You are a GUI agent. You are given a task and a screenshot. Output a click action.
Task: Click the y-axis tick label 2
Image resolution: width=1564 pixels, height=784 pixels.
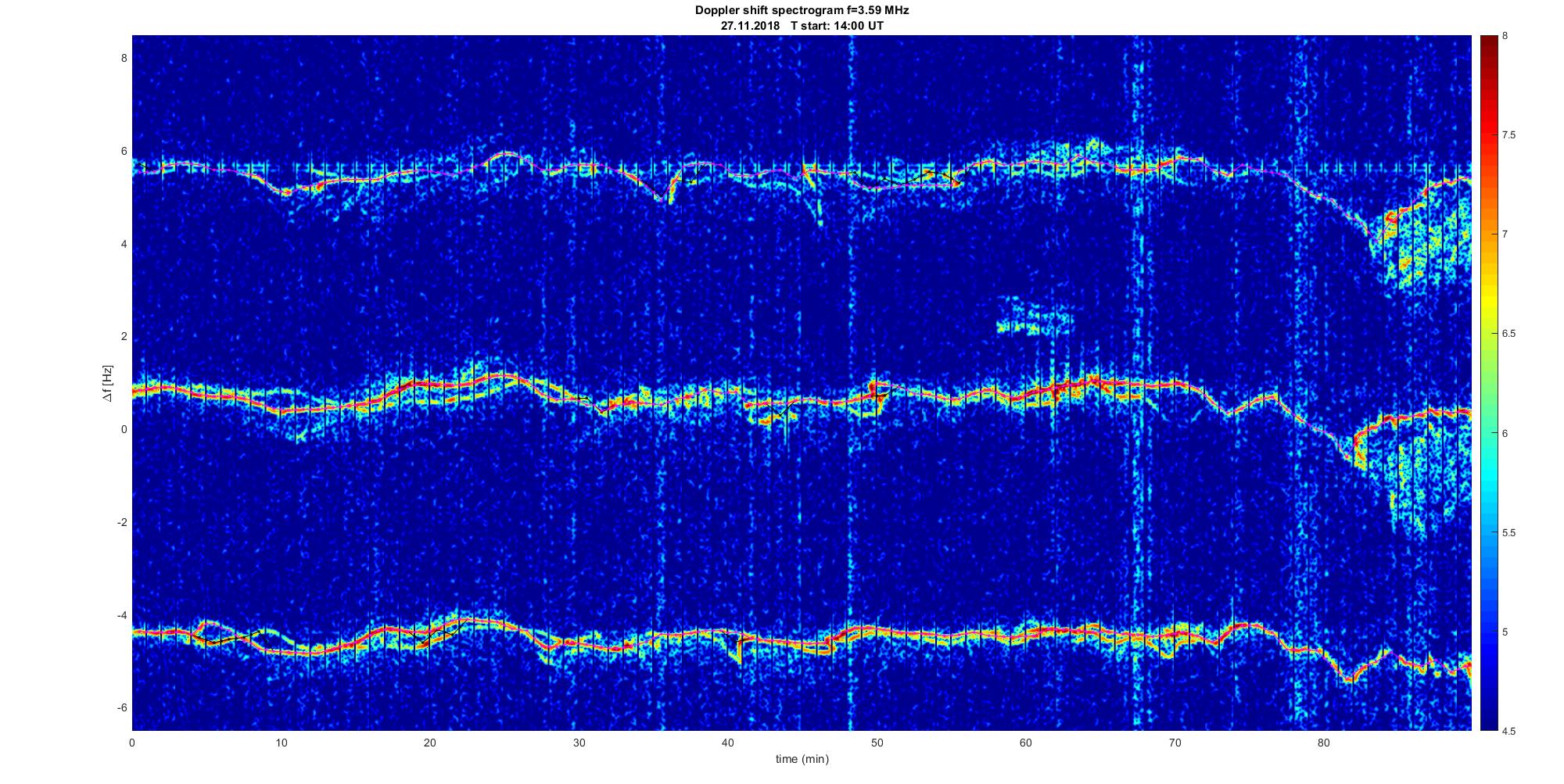click(124, 337)
